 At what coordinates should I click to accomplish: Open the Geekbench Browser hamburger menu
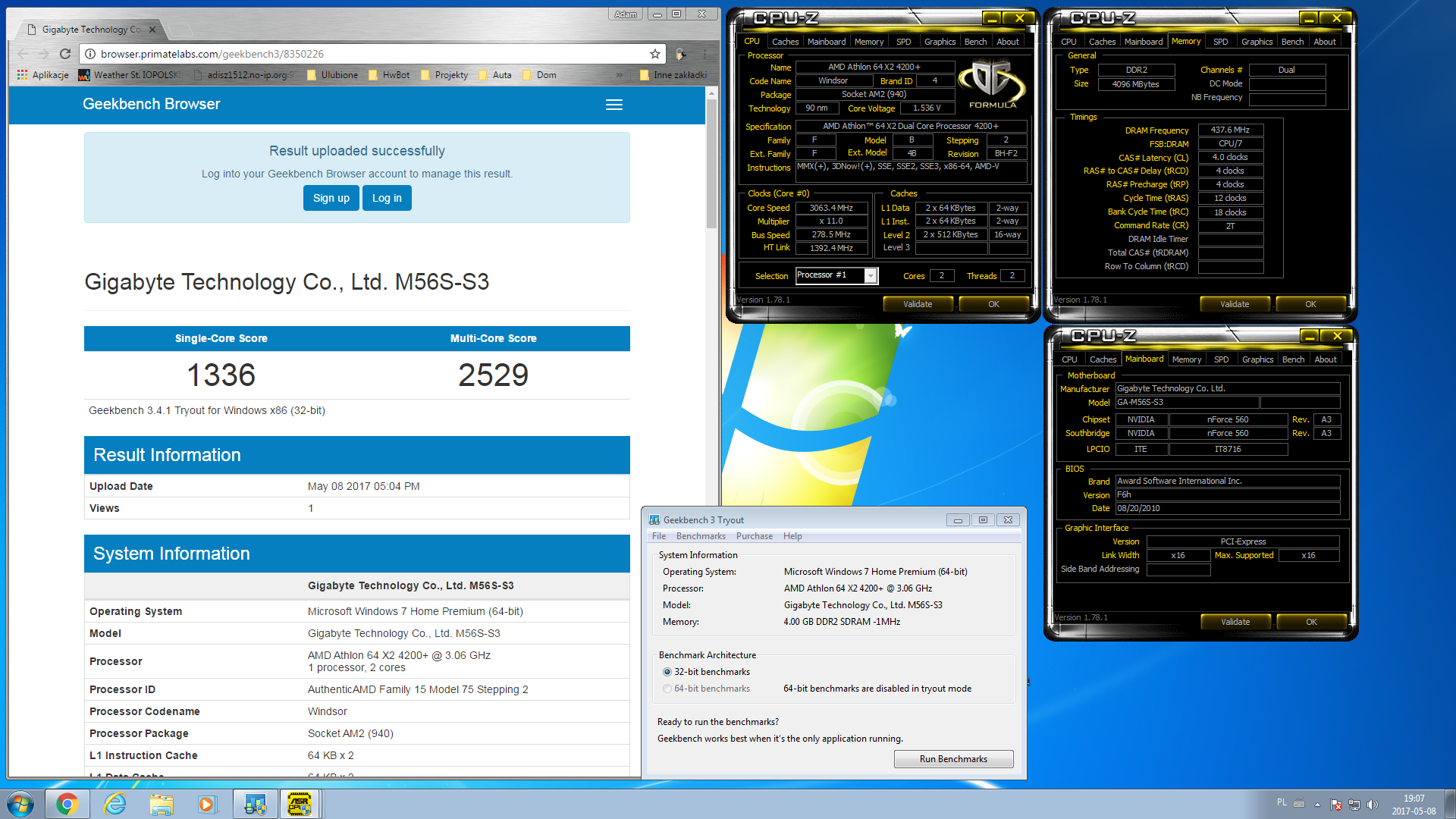click(x=614, y=105)
